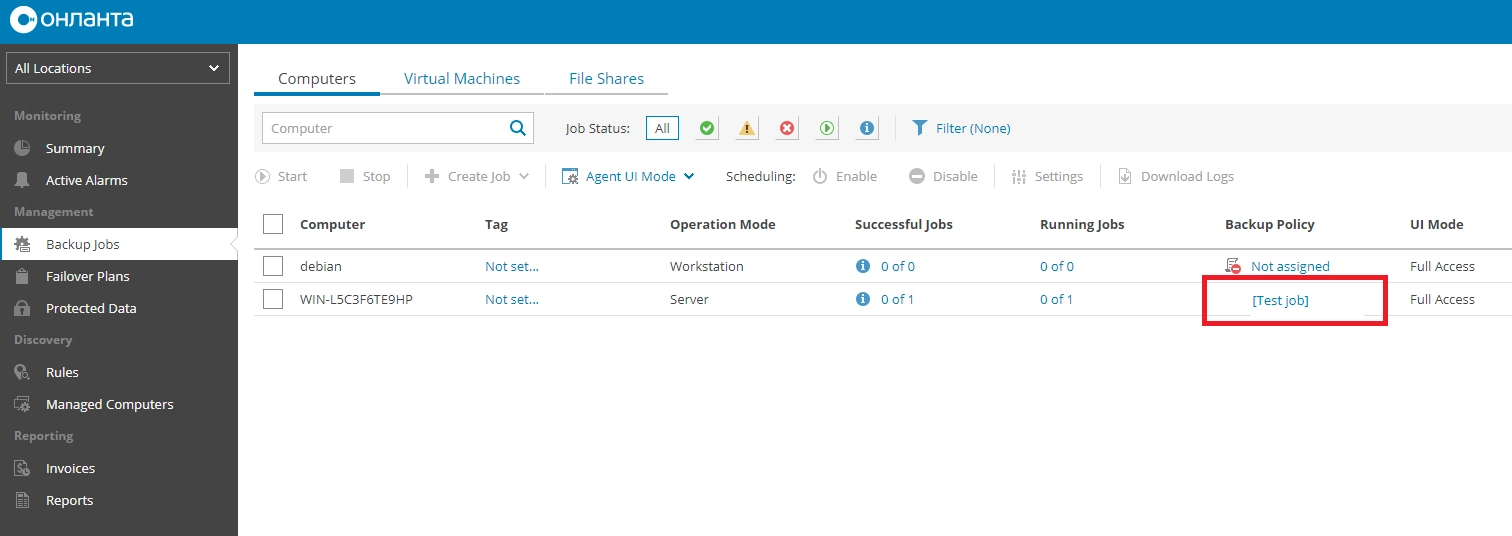This screenshot has width=1512, height=536.
Task: Click the Filter (None) button
Action: click(961, 128)
